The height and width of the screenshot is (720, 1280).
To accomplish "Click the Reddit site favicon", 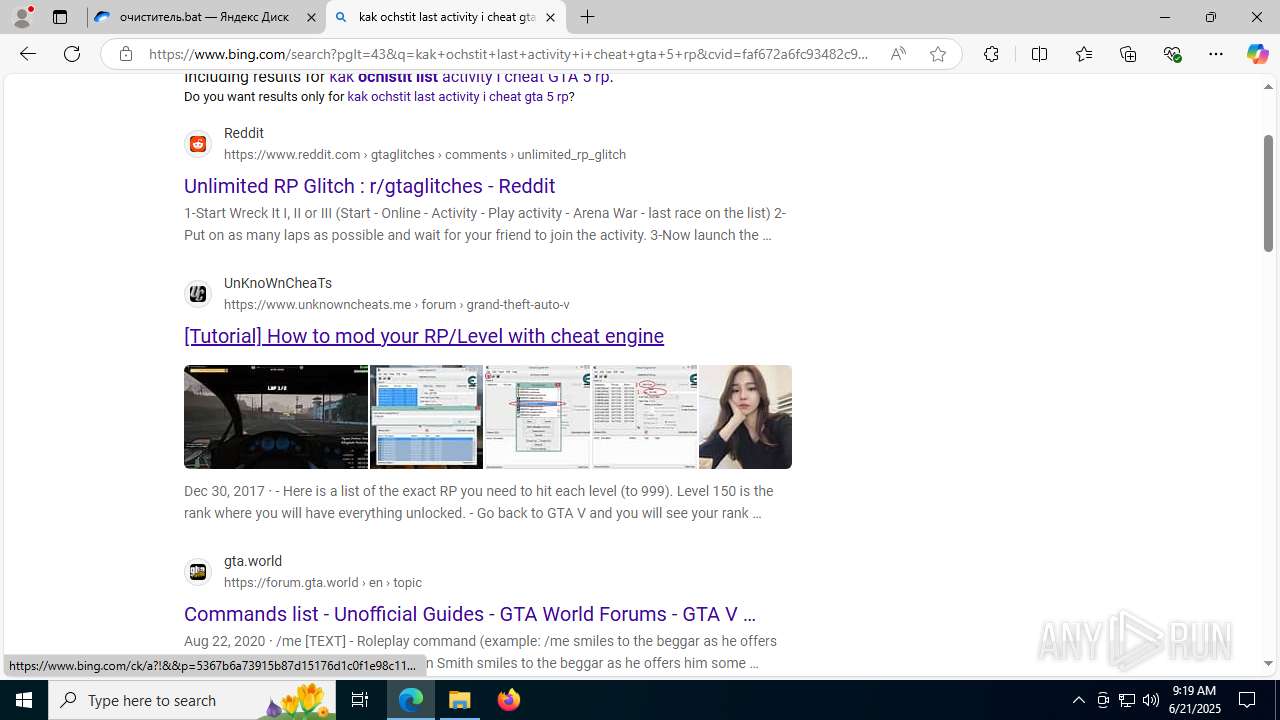I will pos(198,144).
